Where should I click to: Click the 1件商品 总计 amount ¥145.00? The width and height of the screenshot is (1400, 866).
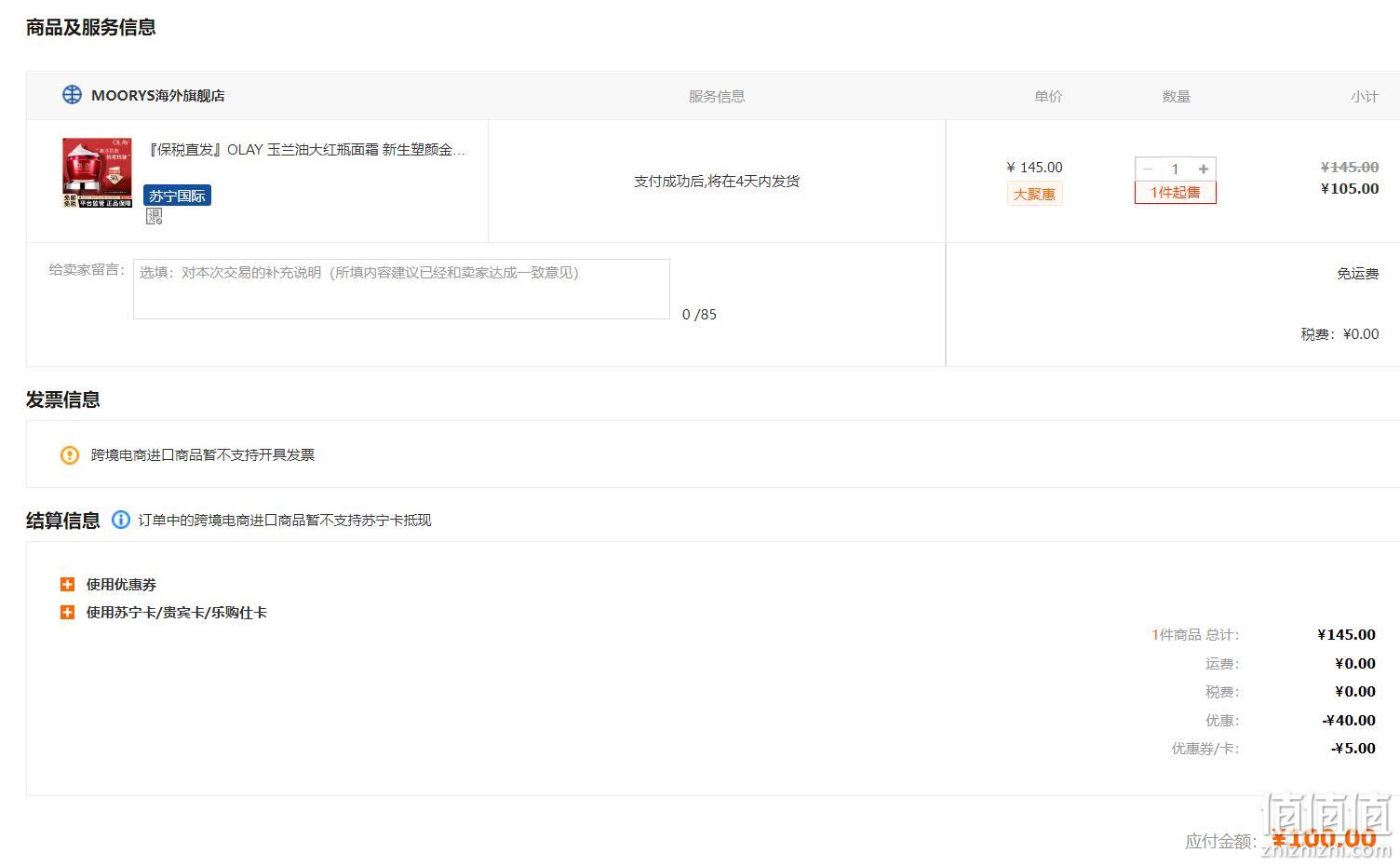pyautogui.click(x=1347, y=635)
